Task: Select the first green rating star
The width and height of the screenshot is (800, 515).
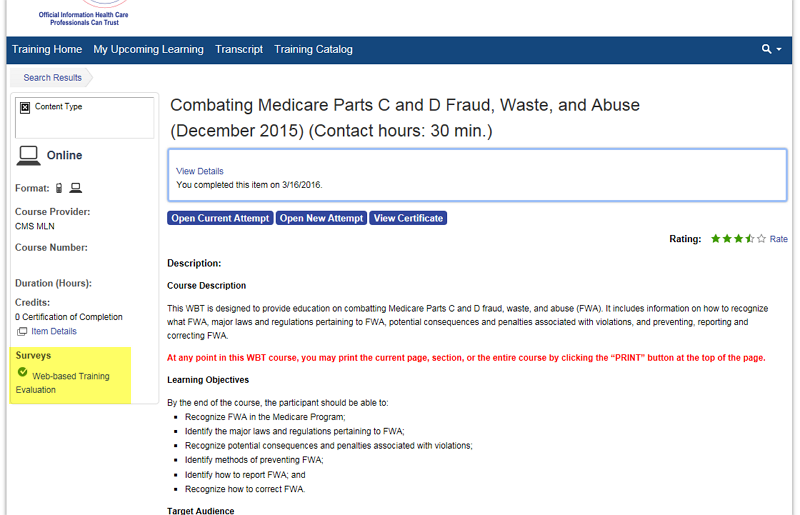Action: coord(716,238)
